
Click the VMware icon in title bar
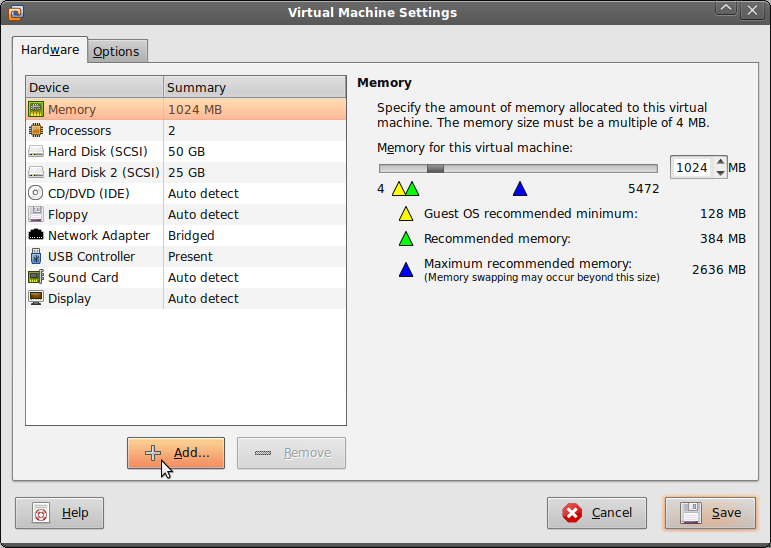(16, 12)
